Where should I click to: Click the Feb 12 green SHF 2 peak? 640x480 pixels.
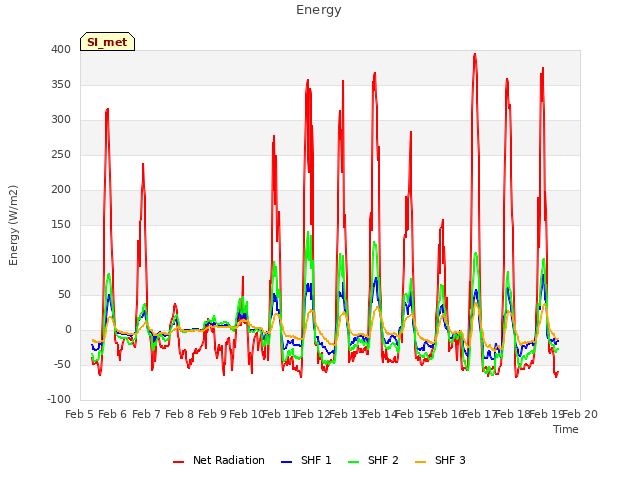click(308, 233)
